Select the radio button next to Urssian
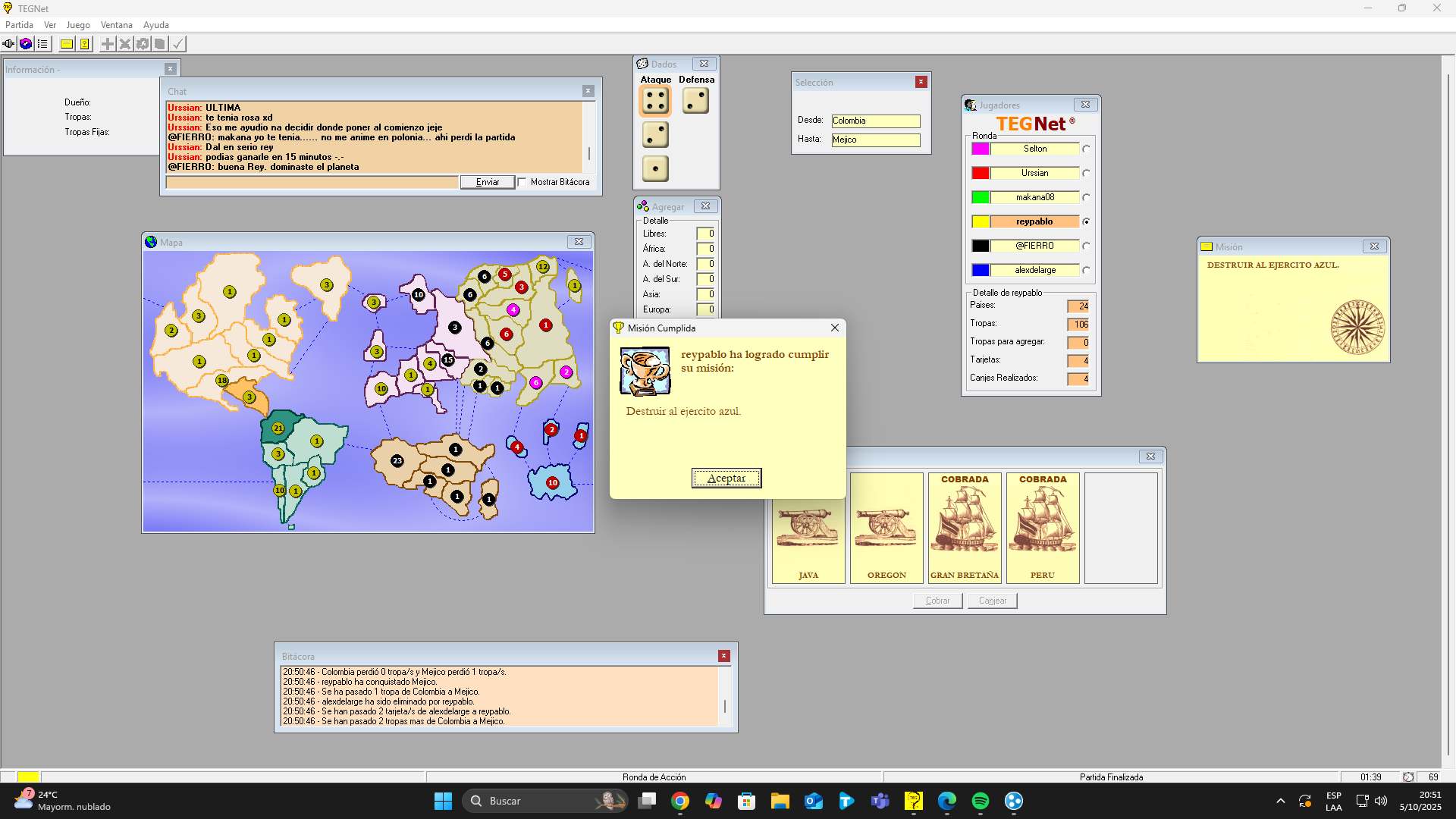Image resolution: width=1456 pixels, height=819 pixels. (1086, 173)
